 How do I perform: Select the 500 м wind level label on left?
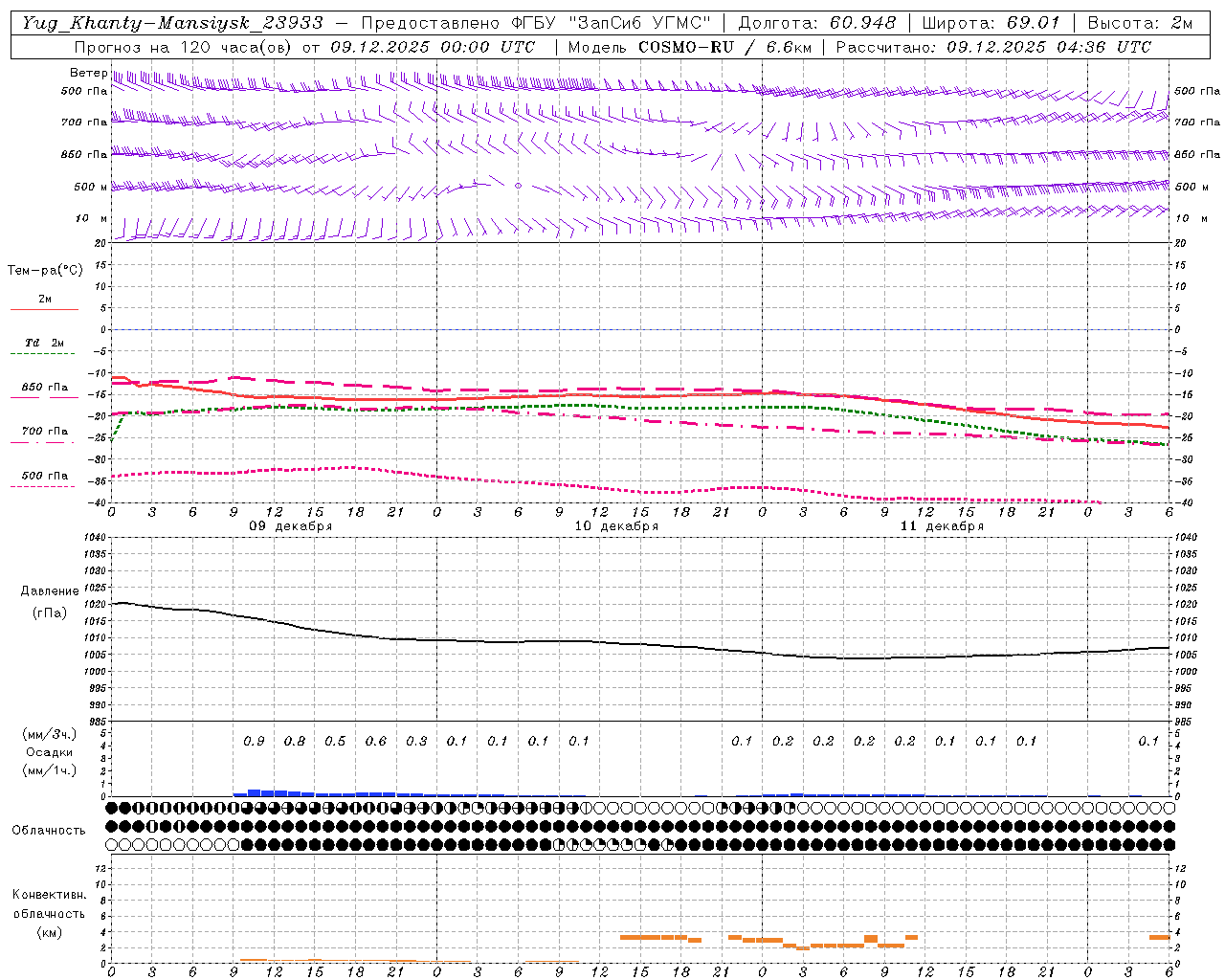click(91, 187)
